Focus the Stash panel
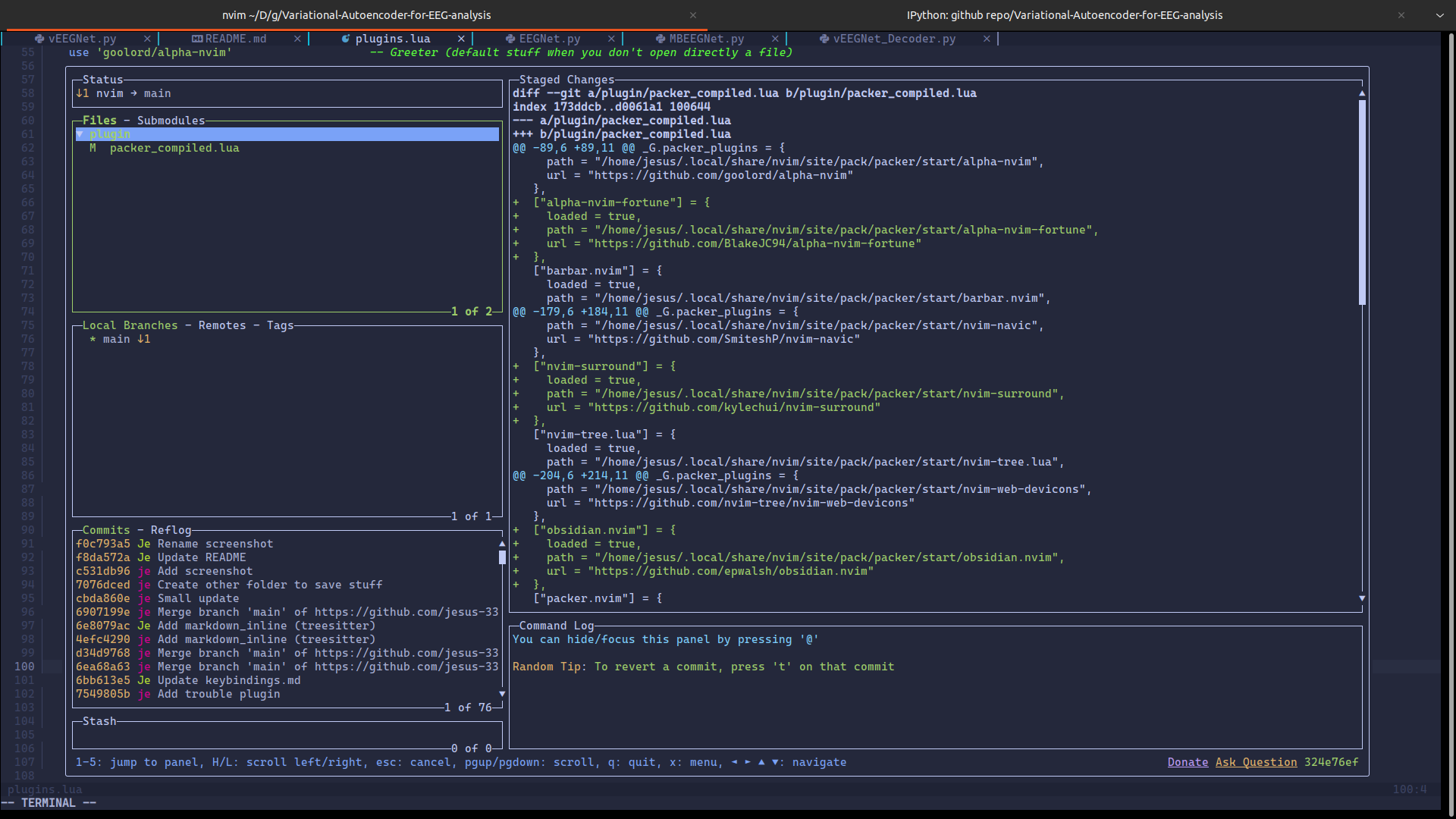The width and height of the screenshot is (1456, 819). click(287, 735)
